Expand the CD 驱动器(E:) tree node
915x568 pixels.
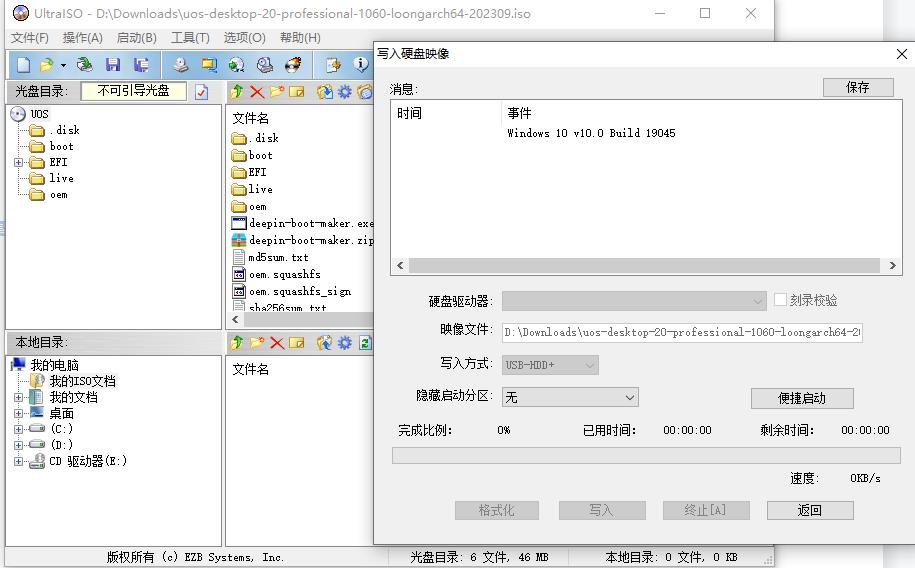19,461
